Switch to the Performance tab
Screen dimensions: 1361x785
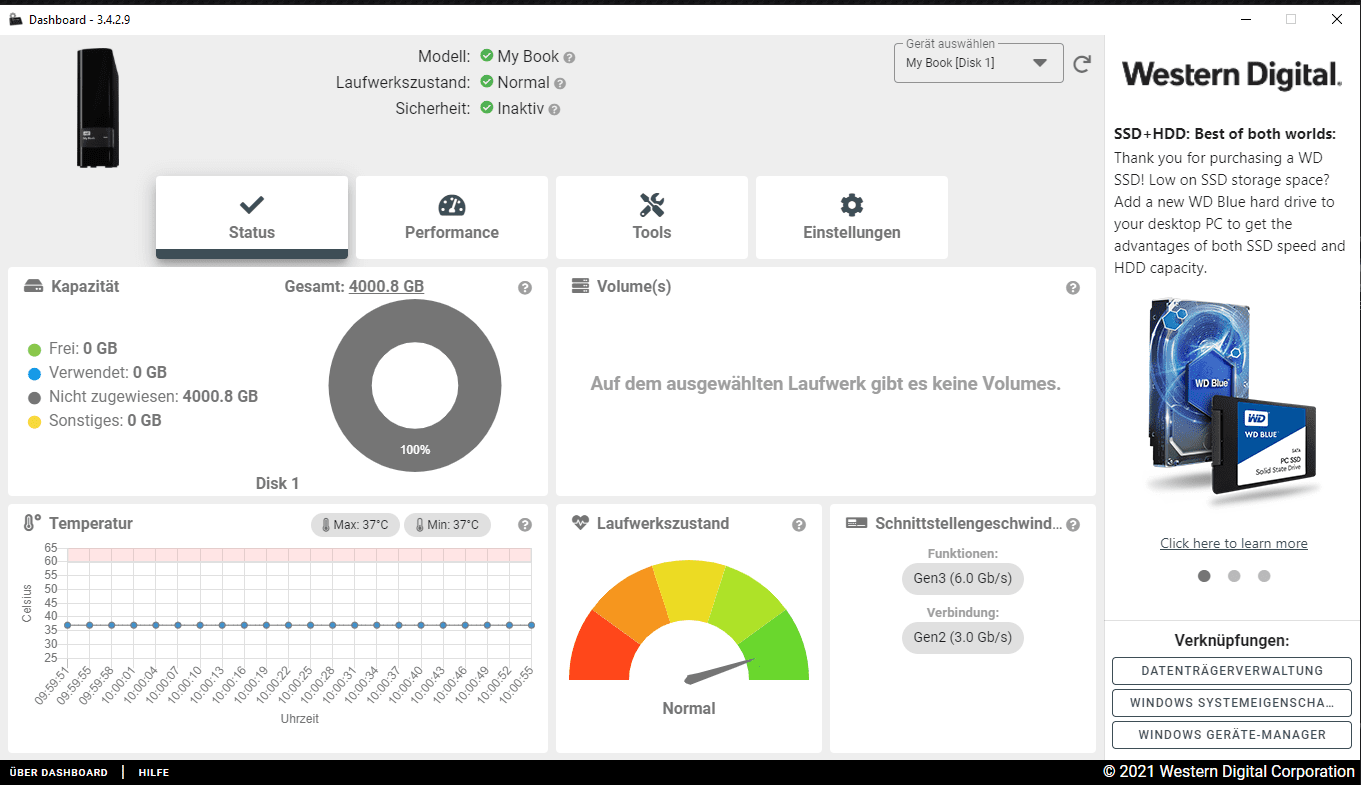(x=452, y=218)
